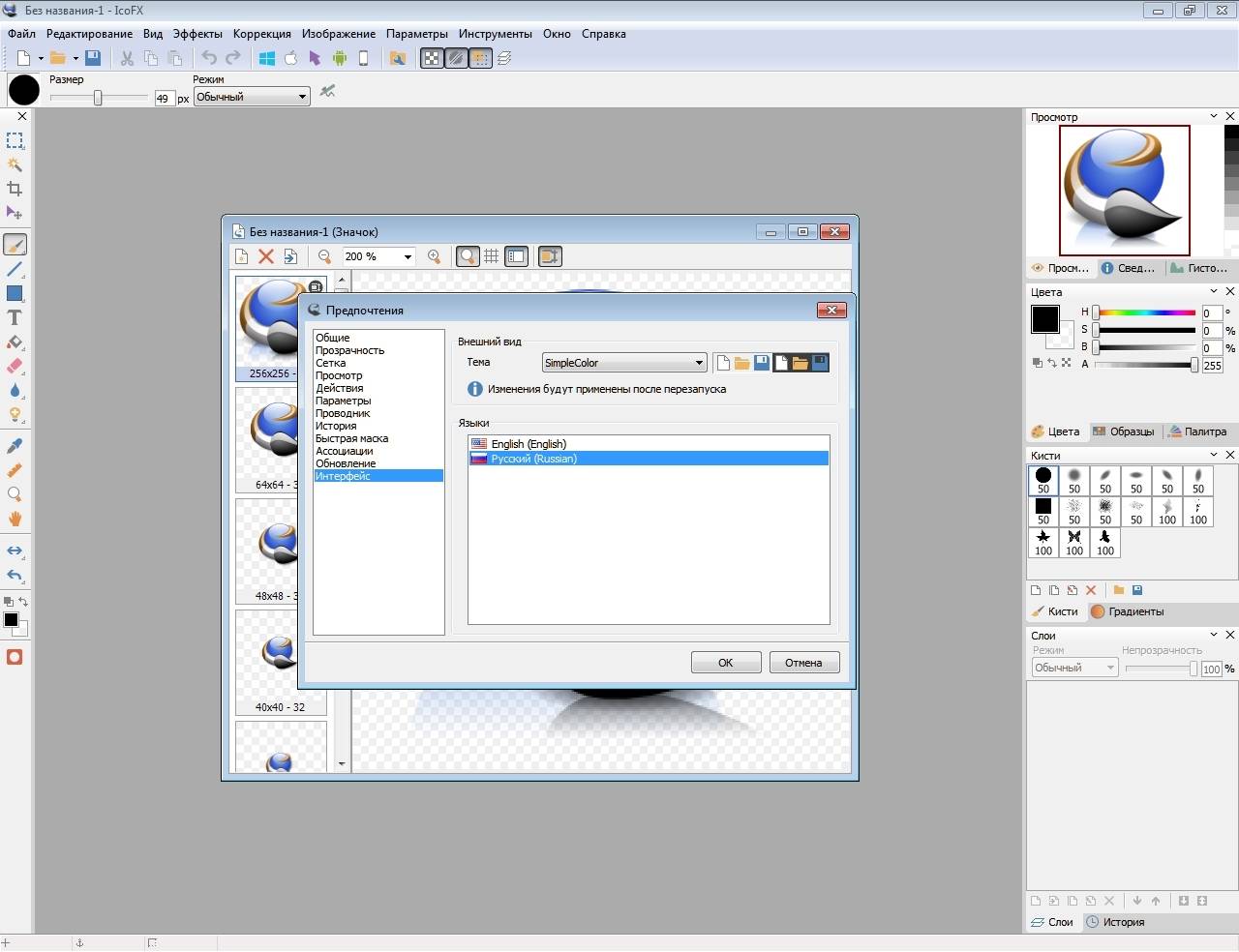Expand the New file dropdown arrow
This screenshot has height=952, width=1239.
point(41,58)
